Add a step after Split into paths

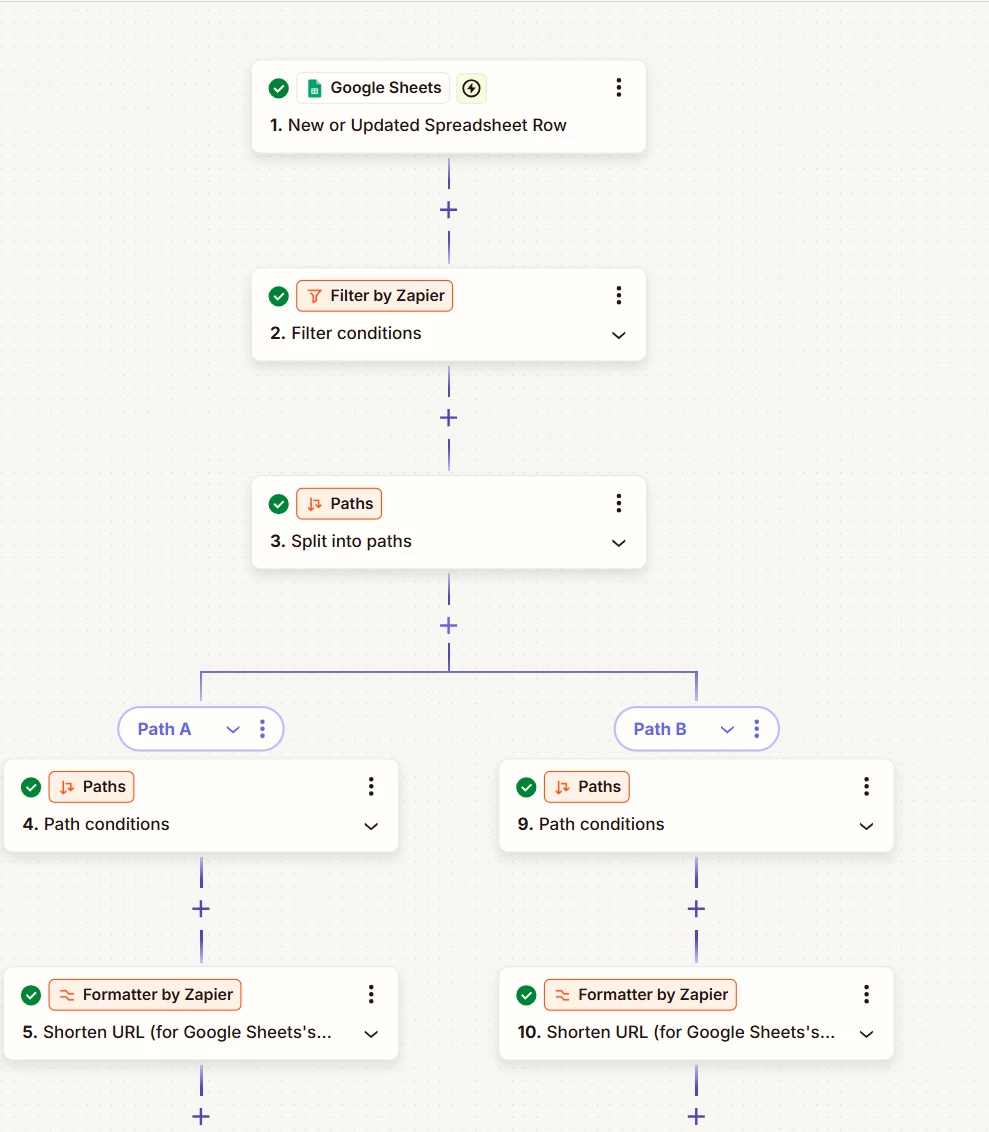[x=448, y=626]
